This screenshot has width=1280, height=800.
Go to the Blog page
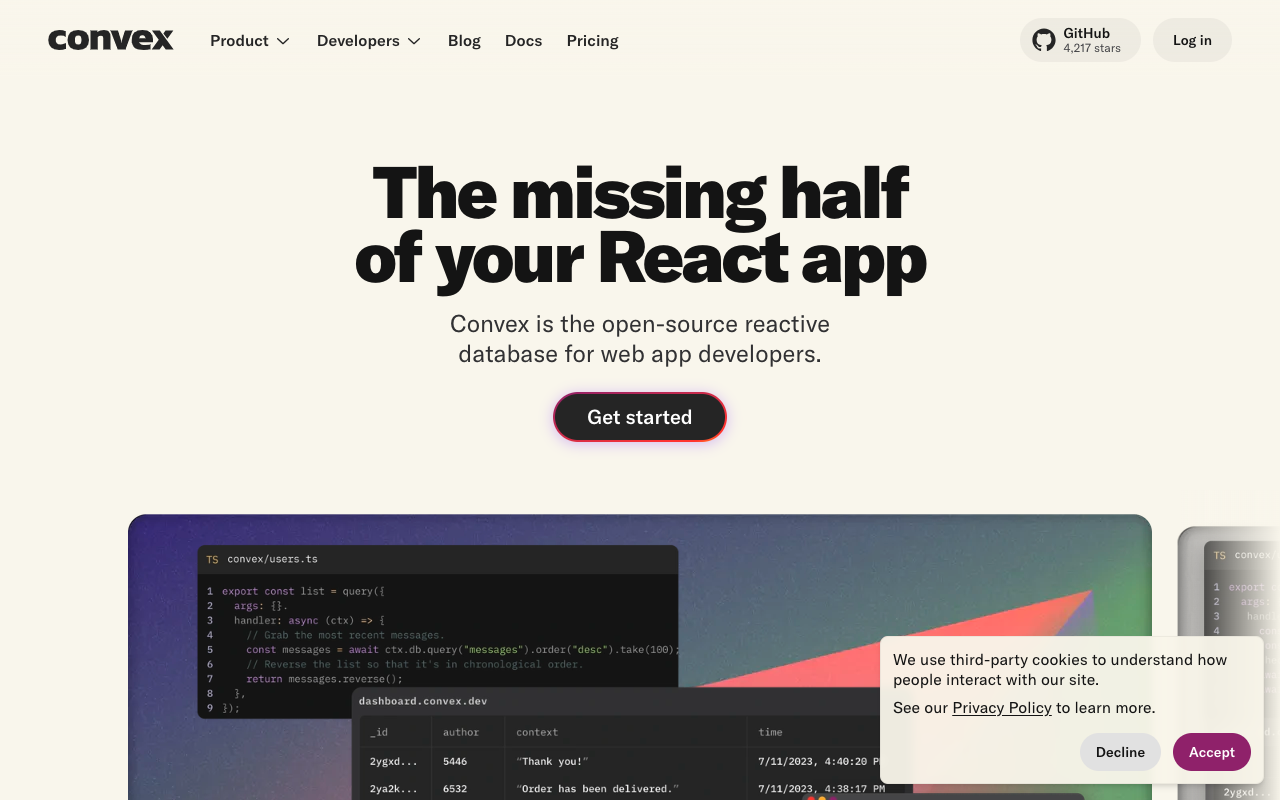click(464, 41)
